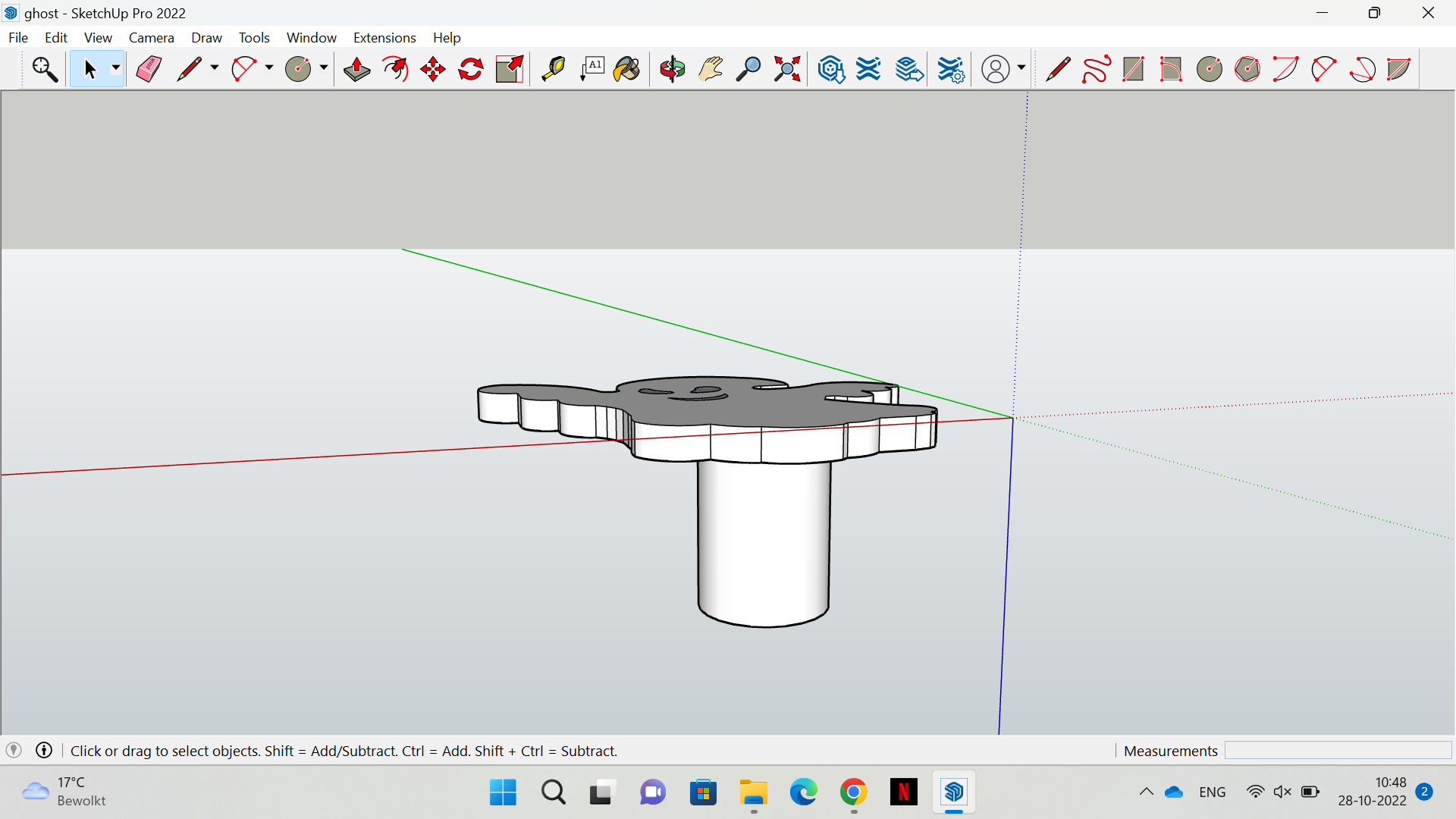Select the Move tool
This screenshot has height=819, width=1456.
(432, 68)
